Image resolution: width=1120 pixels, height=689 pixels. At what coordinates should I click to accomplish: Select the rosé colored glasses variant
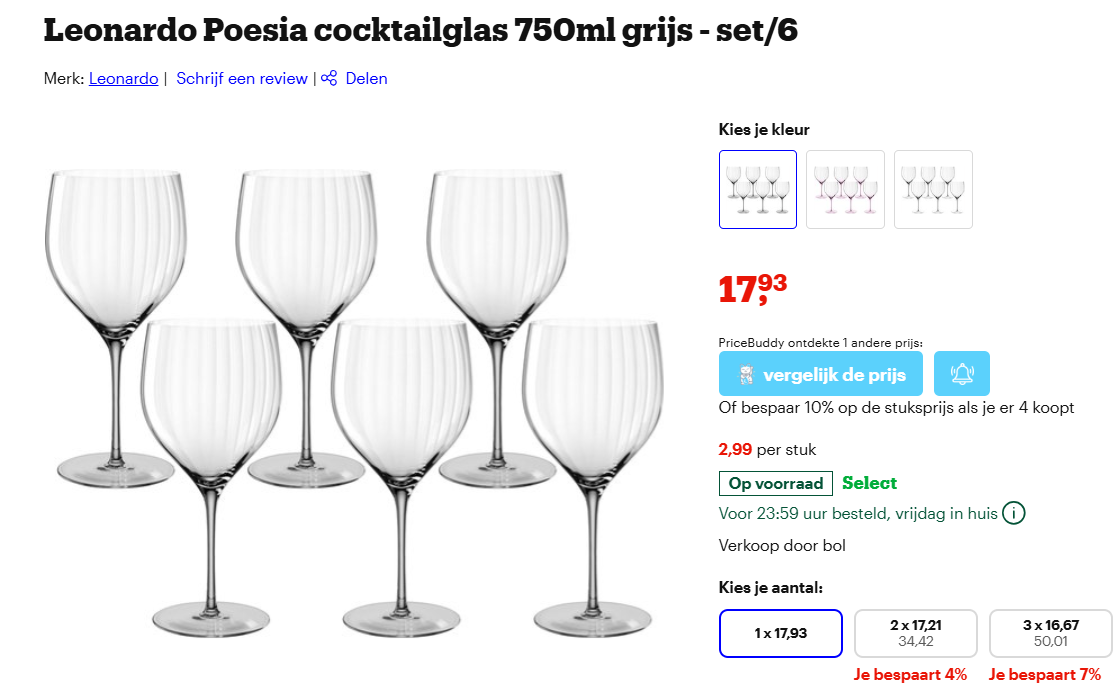pyautogui.click(x=845, y=189)
